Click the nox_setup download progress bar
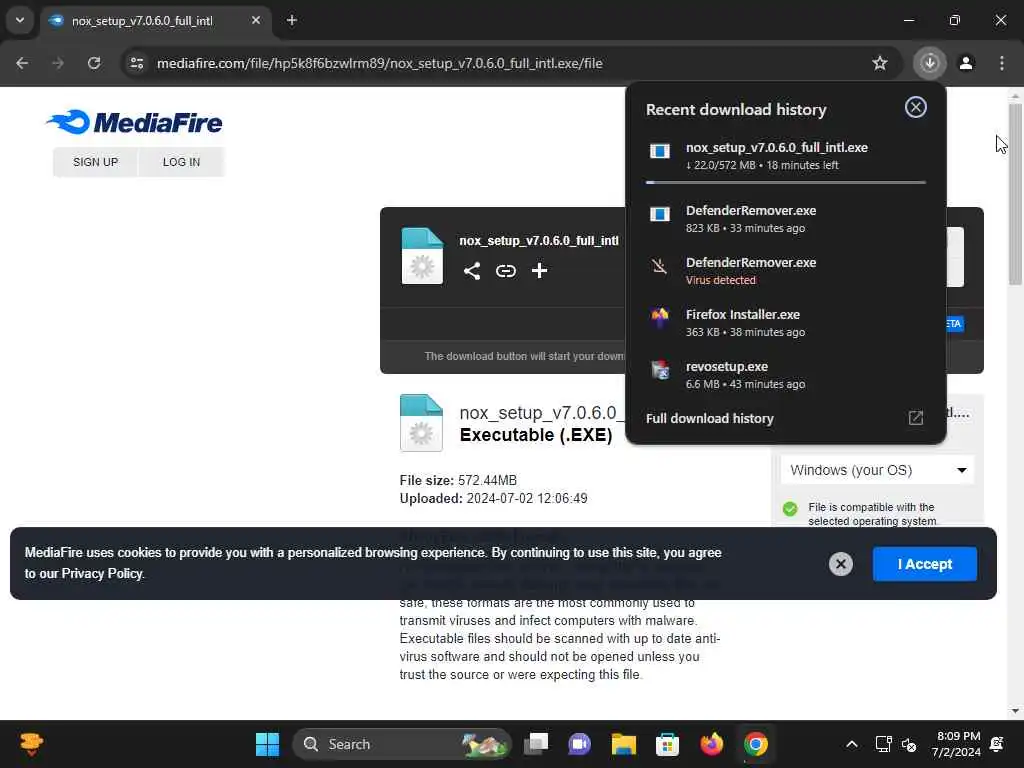 tap(786, 182)
